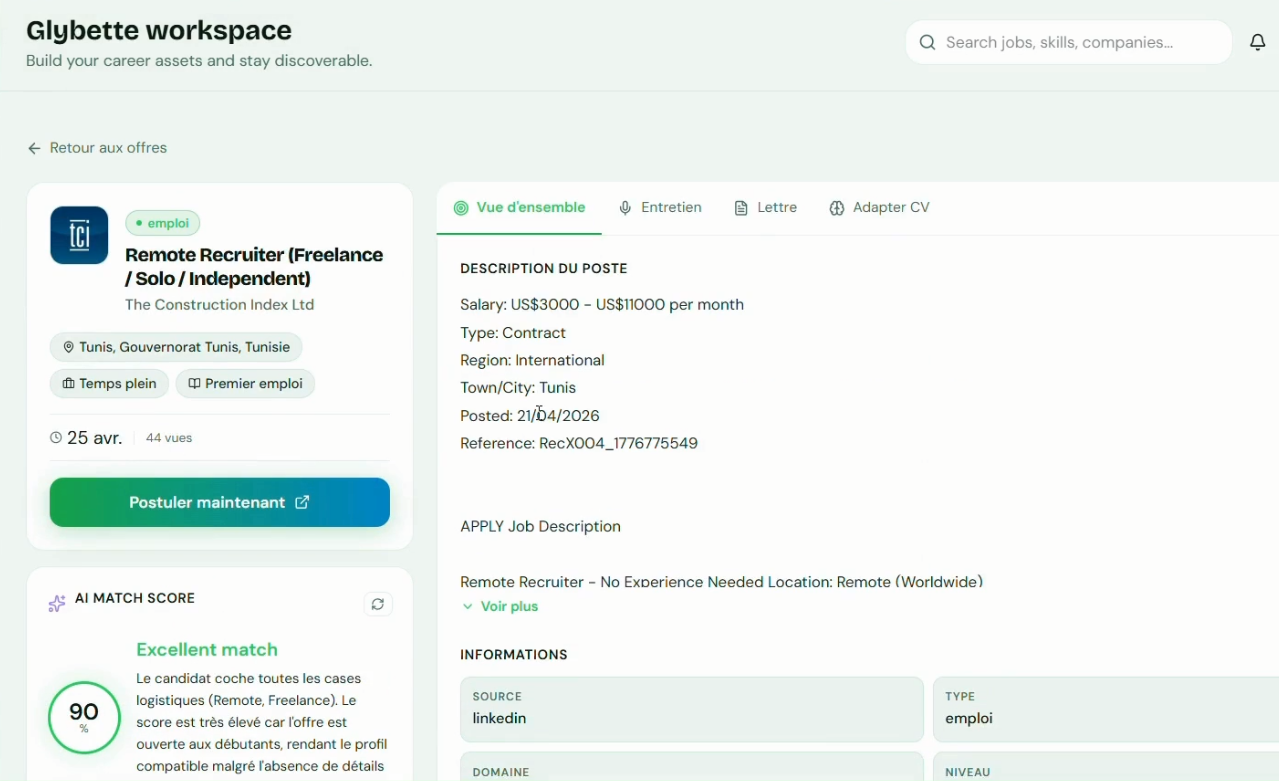
Task: Click The Construction Index company logo
Action: coord(79,235)
